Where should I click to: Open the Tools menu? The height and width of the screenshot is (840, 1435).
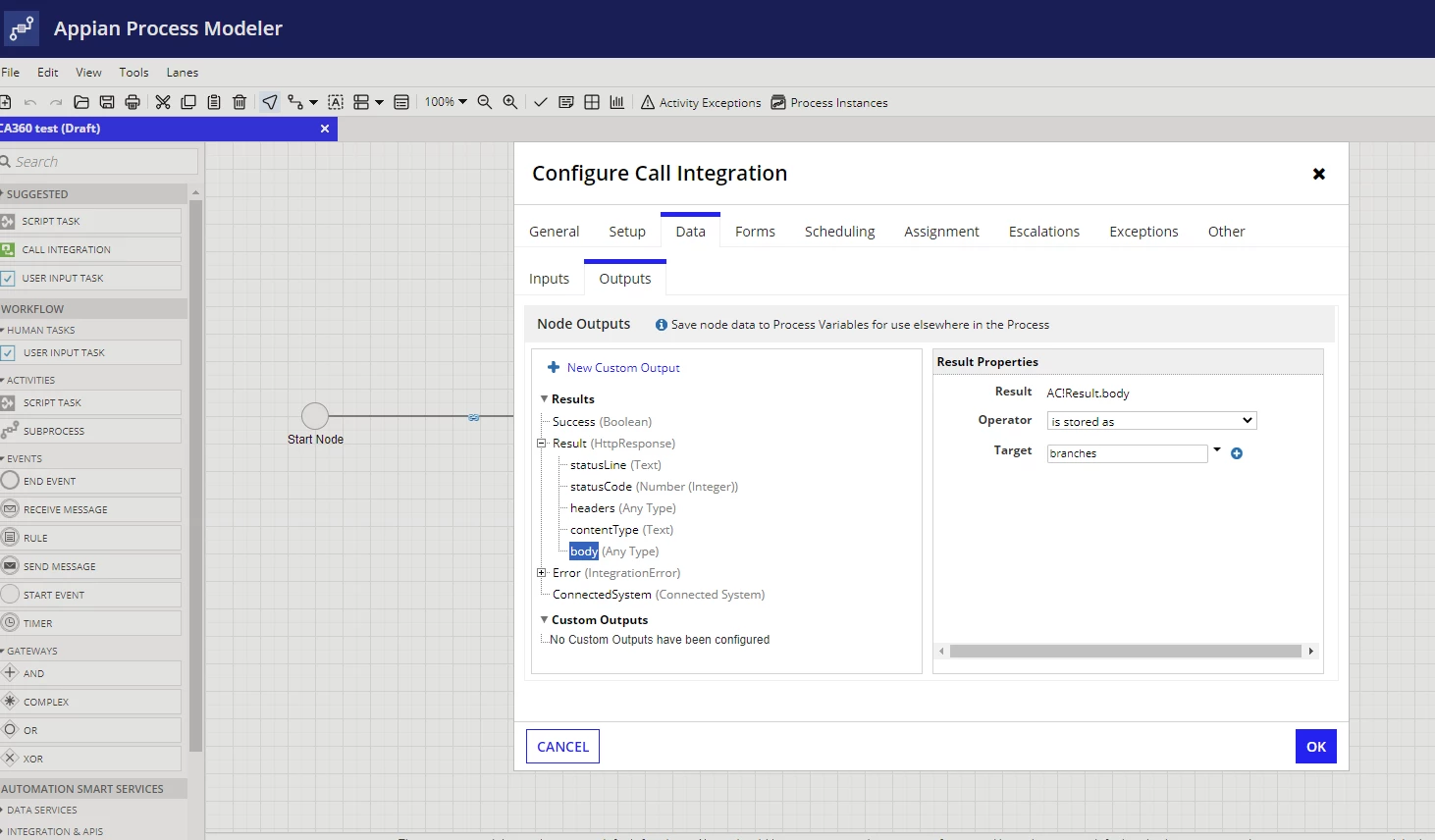tap(134, 73)
